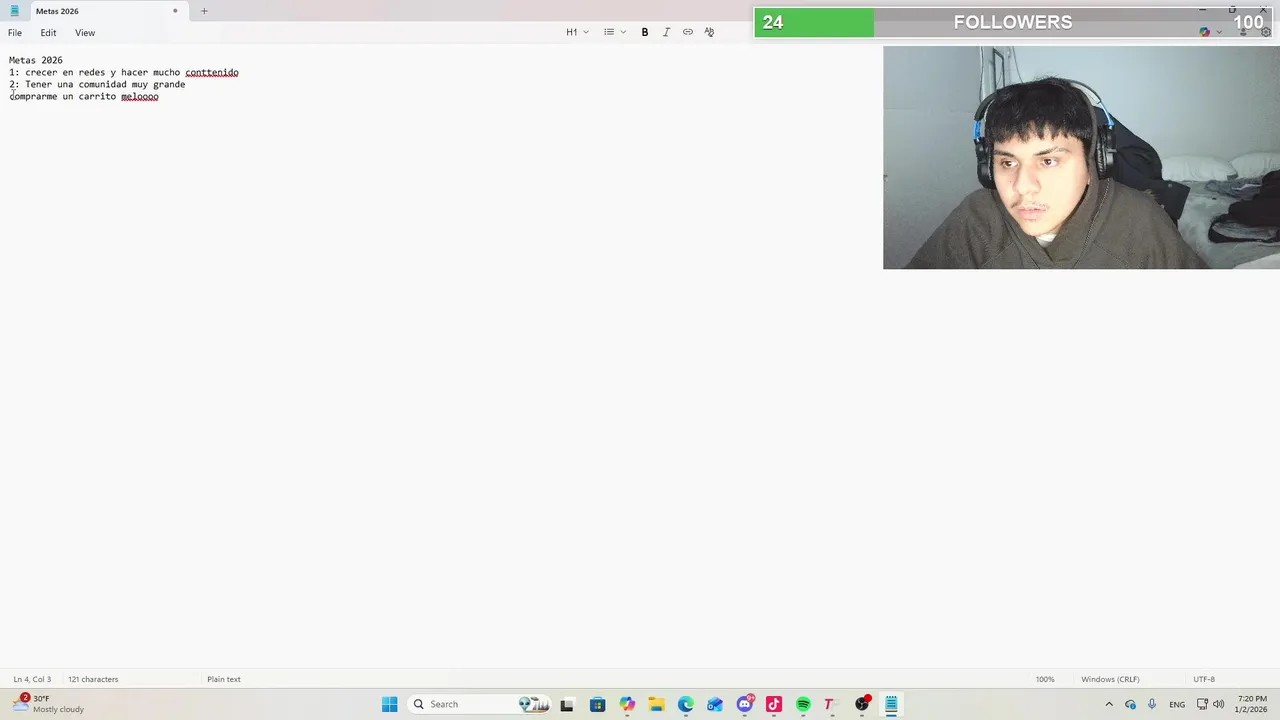
Task: Click the microphone tray icon
Action: (x=1152, y=704)
